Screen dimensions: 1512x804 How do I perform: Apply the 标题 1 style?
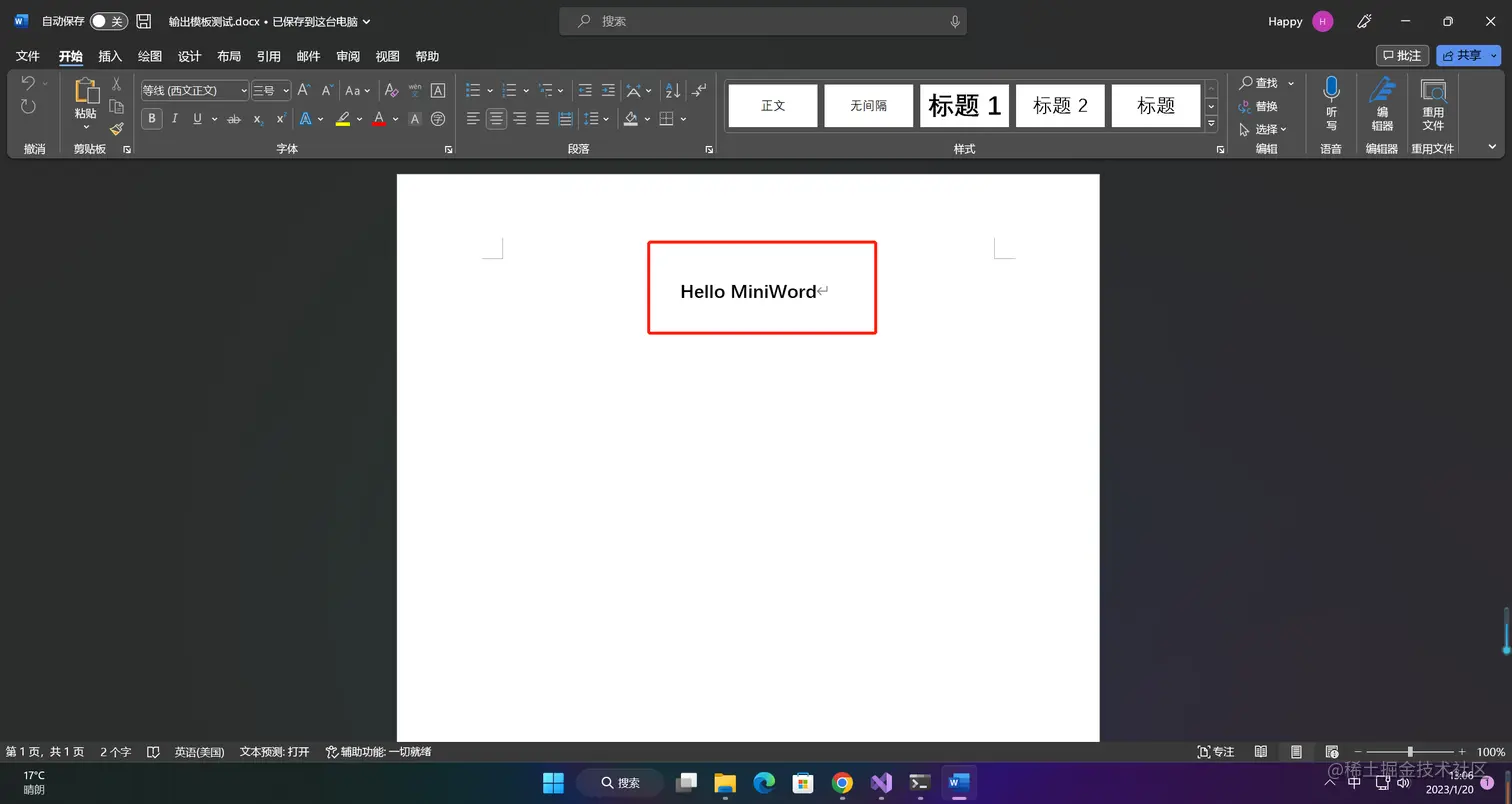965,106
